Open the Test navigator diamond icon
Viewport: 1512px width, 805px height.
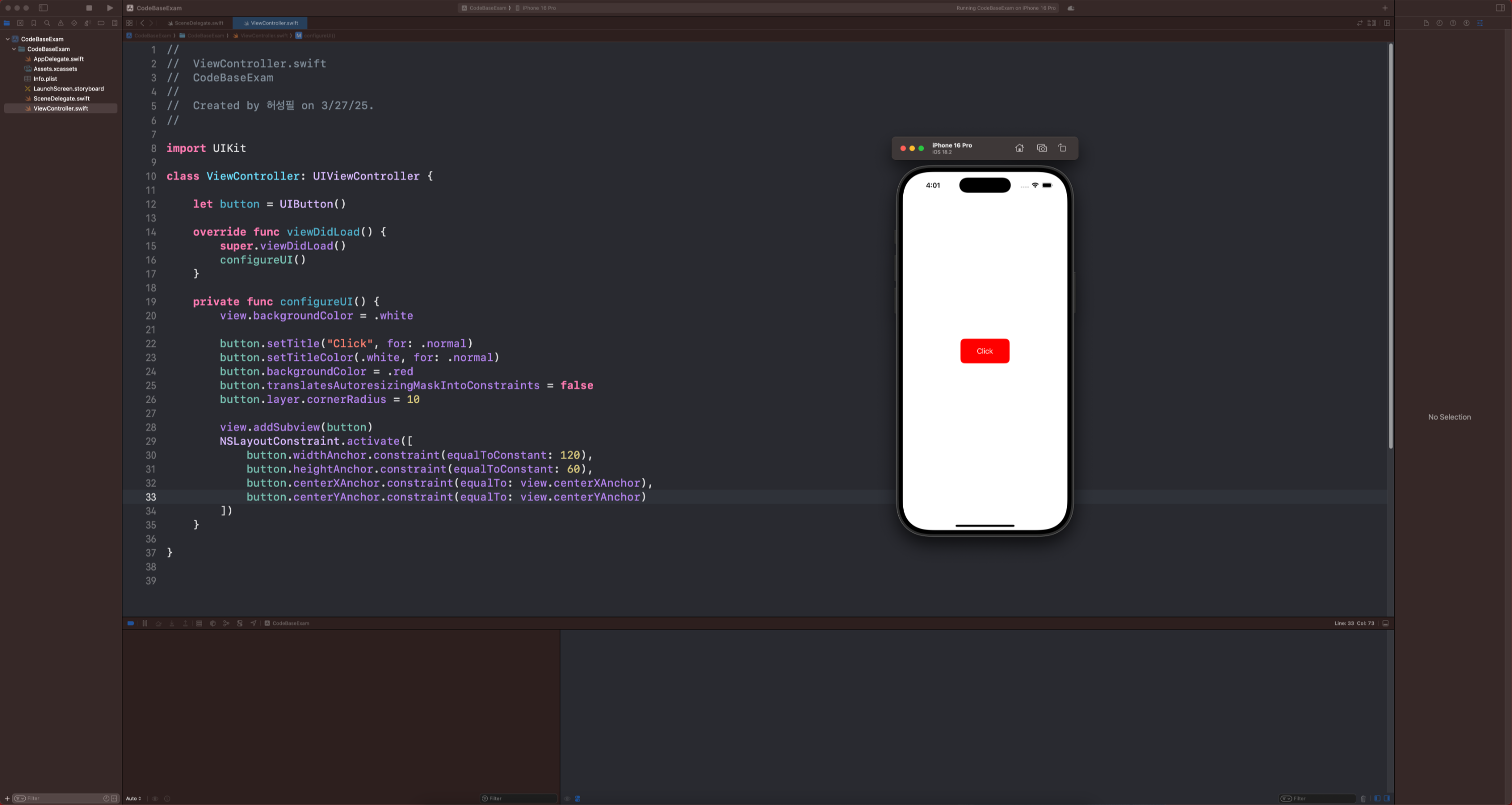(x=74, y=24)
